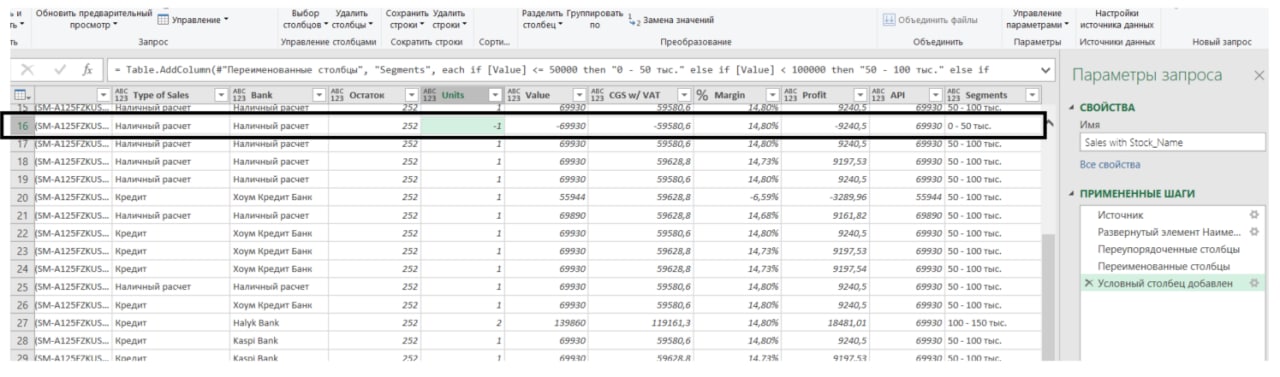Click the data type icon of Bank column
Image resolution: width=1280 pixels, height=377 pixels.
(238, 94)
